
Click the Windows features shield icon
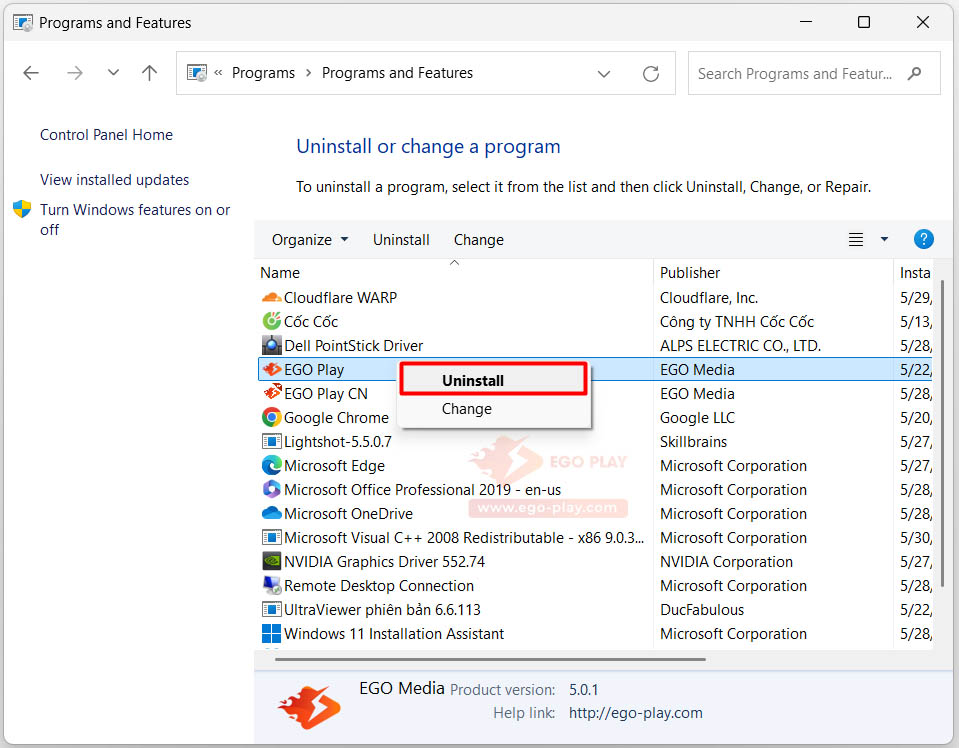tap(22, 209)
